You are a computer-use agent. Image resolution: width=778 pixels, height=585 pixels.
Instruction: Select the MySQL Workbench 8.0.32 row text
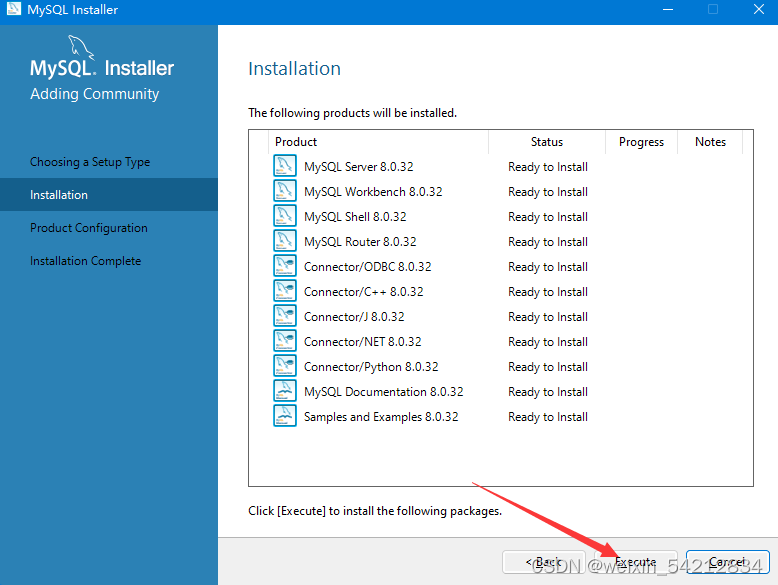373,192
